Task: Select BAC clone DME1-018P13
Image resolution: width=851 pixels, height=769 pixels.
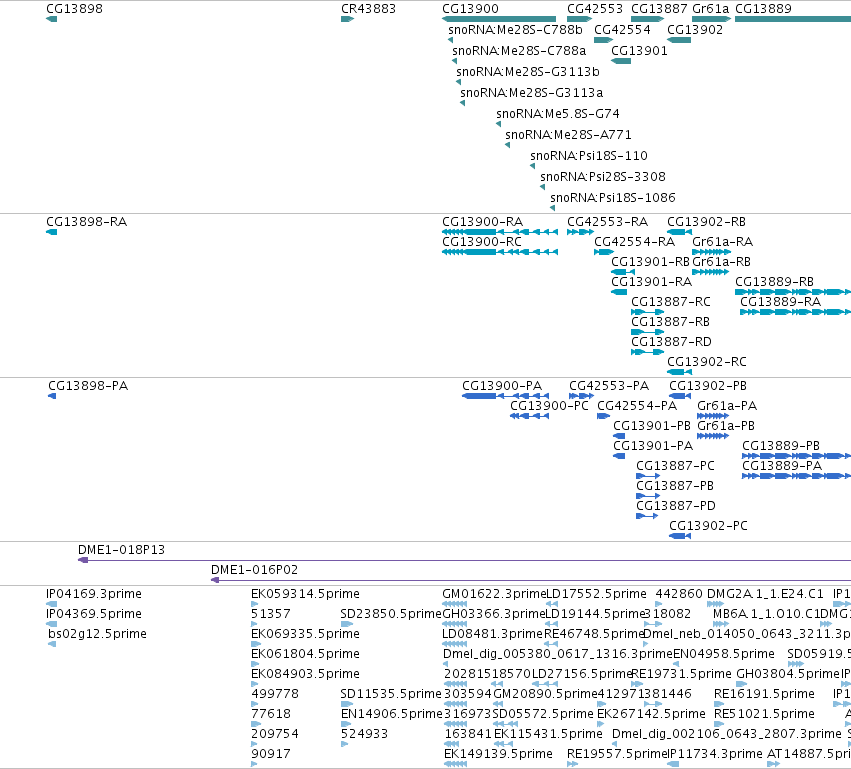Action: point(121,550)
